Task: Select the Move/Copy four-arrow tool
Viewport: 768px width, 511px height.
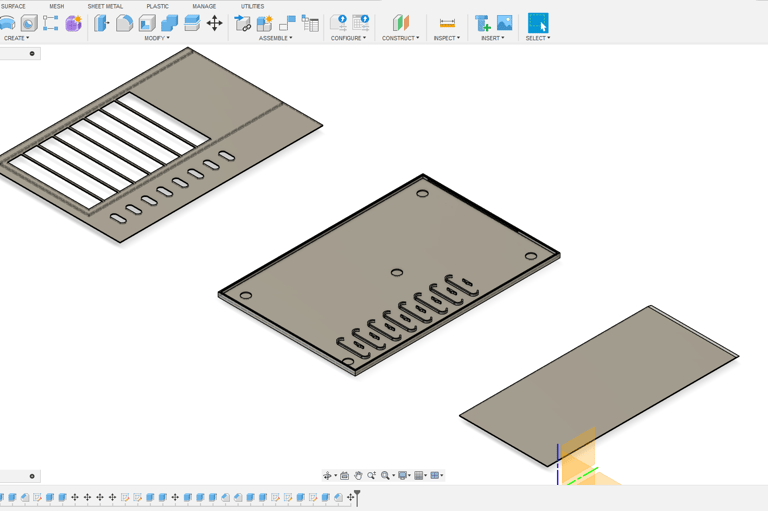Action: pos(214,22)
